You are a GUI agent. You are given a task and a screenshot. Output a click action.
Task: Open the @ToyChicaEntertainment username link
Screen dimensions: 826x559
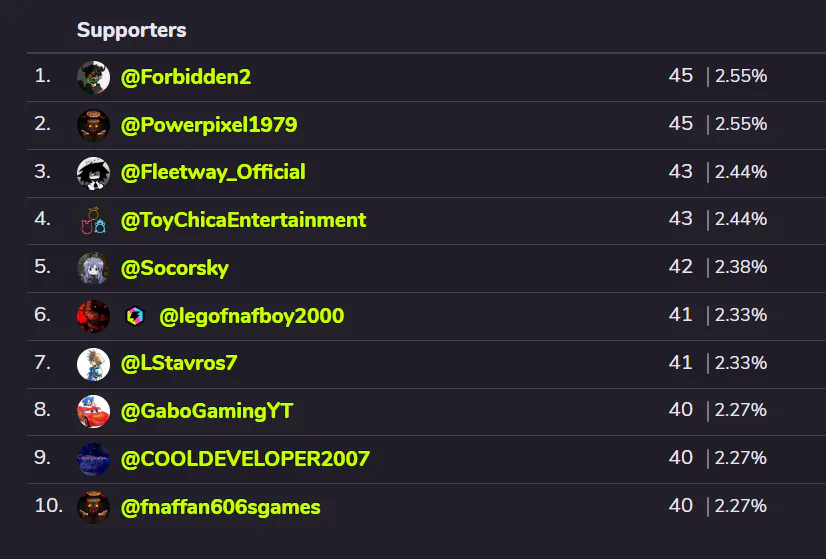243,220
